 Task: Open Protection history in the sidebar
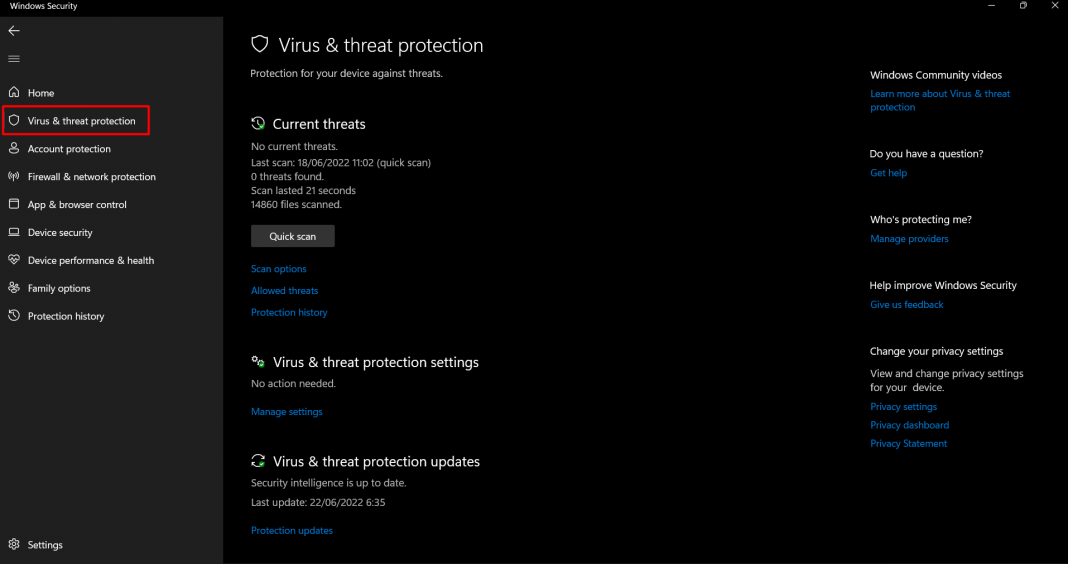(x=66, y=317)
